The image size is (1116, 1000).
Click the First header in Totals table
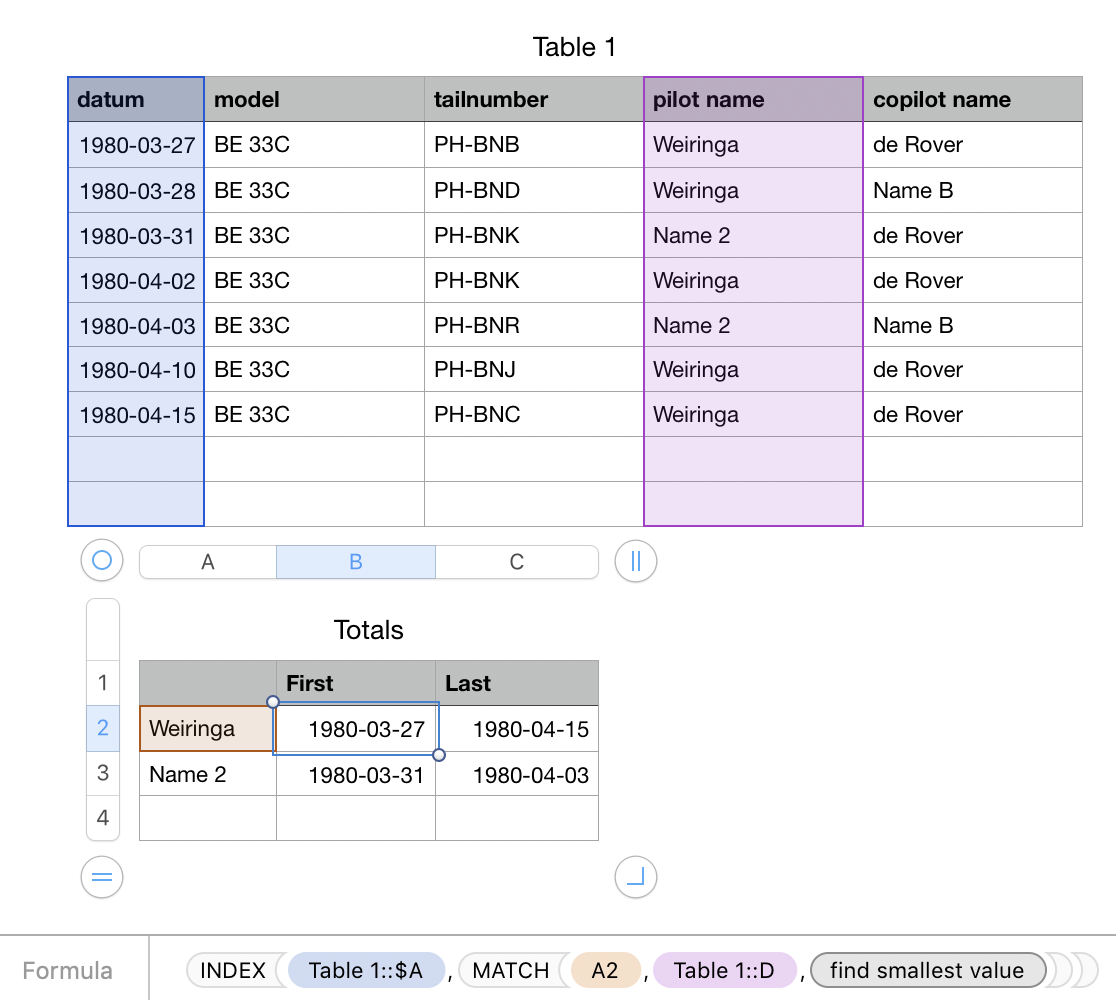click(x=309, y=683)
